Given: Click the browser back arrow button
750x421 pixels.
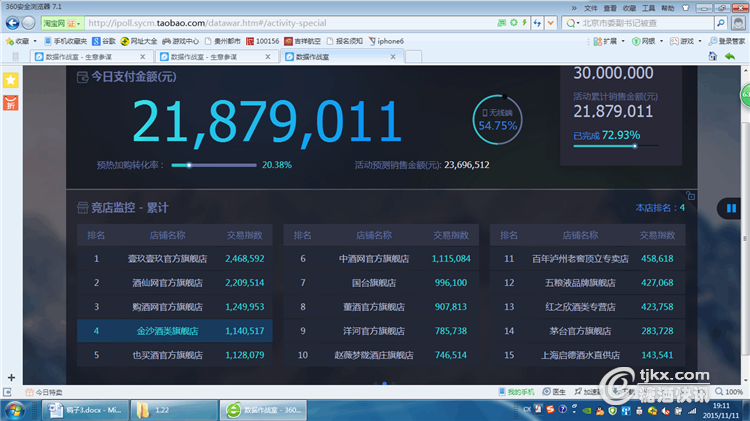Looking at the screenshot, I should (x=12, y=23).
